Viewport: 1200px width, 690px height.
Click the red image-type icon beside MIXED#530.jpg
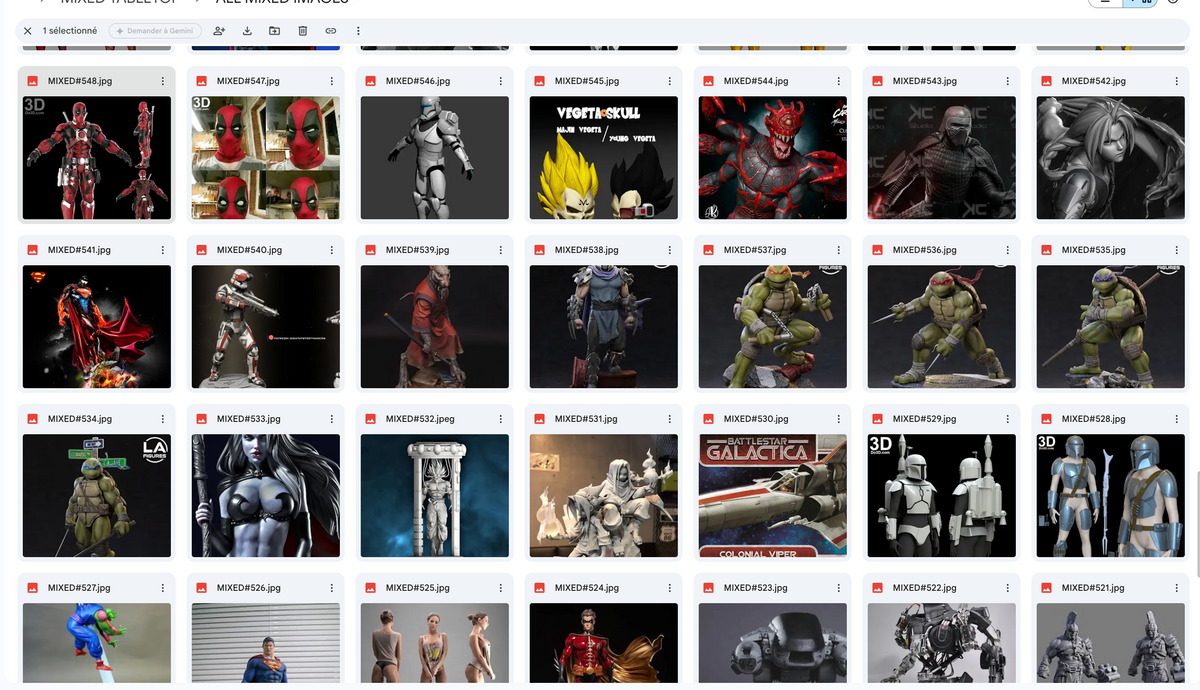click(x=708, y=419)
